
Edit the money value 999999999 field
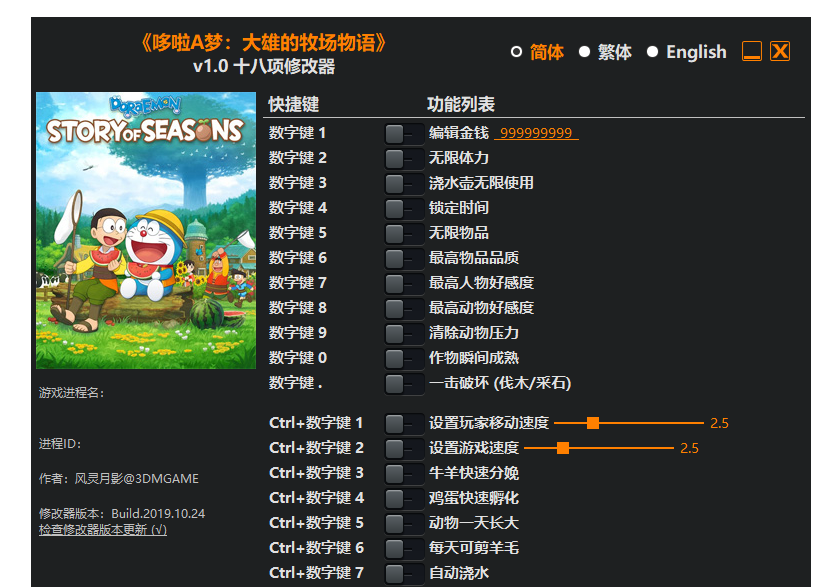click(x=536, y=133)
